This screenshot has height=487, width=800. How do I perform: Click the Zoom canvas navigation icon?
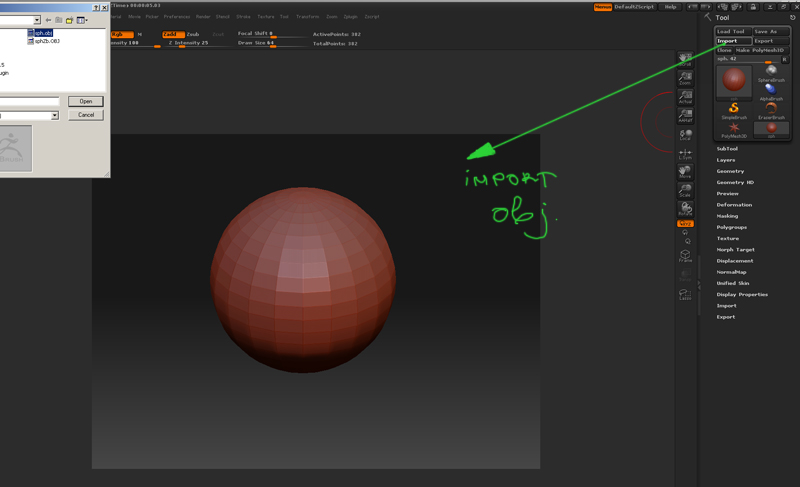[685, 79]
